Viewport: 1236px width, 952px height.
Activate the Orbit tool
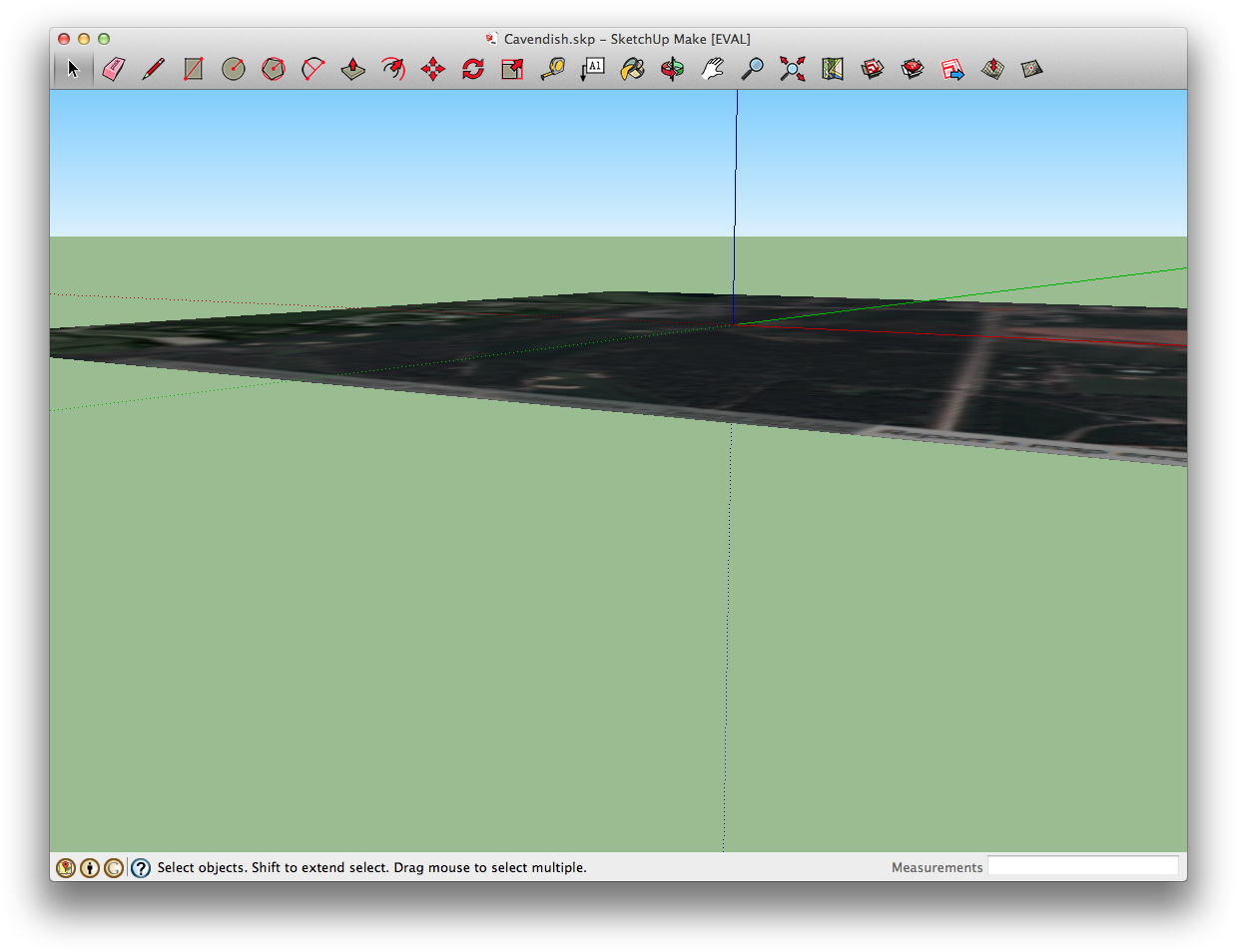[x=673, y=69]
